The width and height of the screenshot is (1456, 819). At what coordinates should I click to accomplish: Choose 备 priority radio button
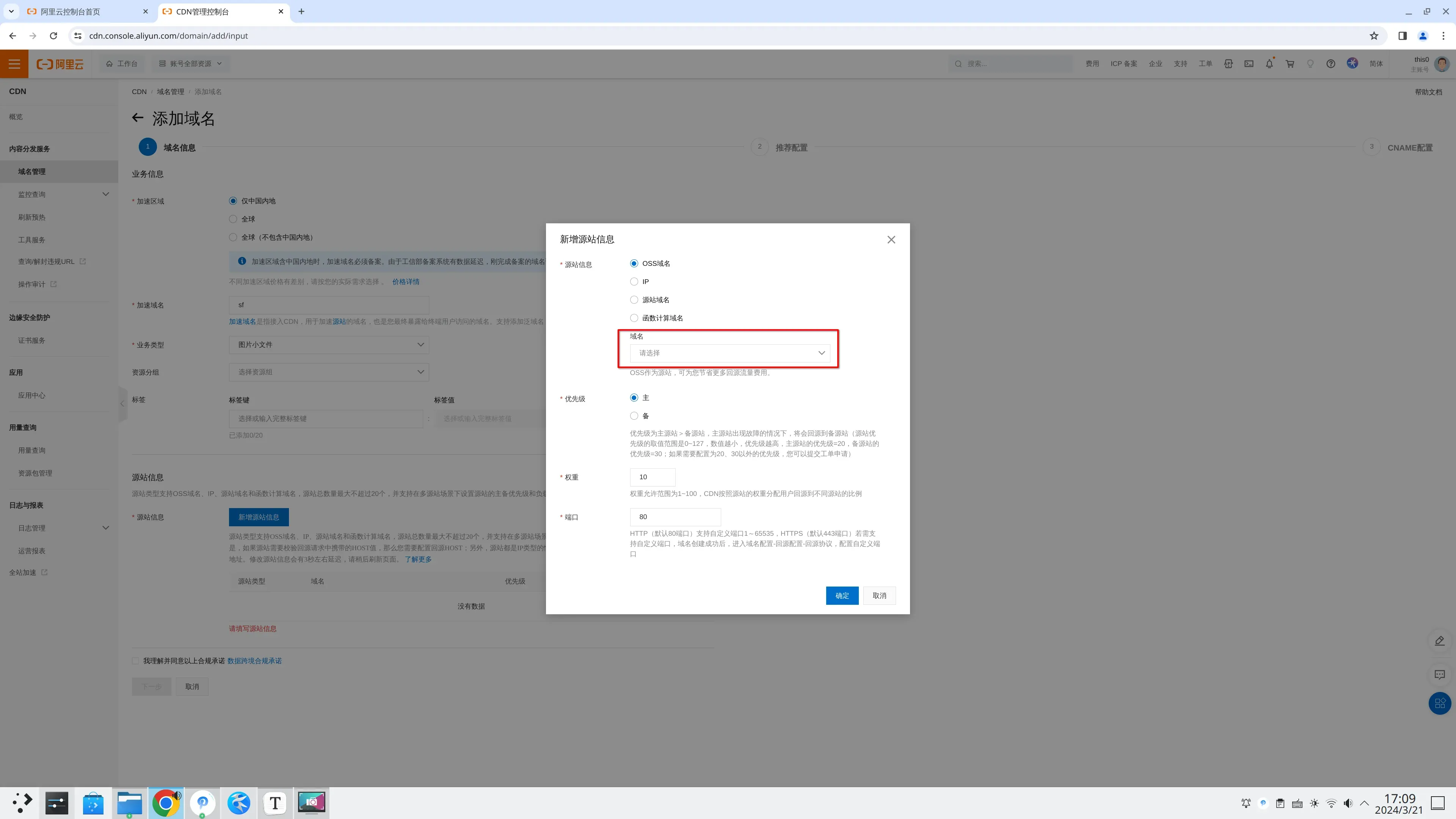point(634,416)
